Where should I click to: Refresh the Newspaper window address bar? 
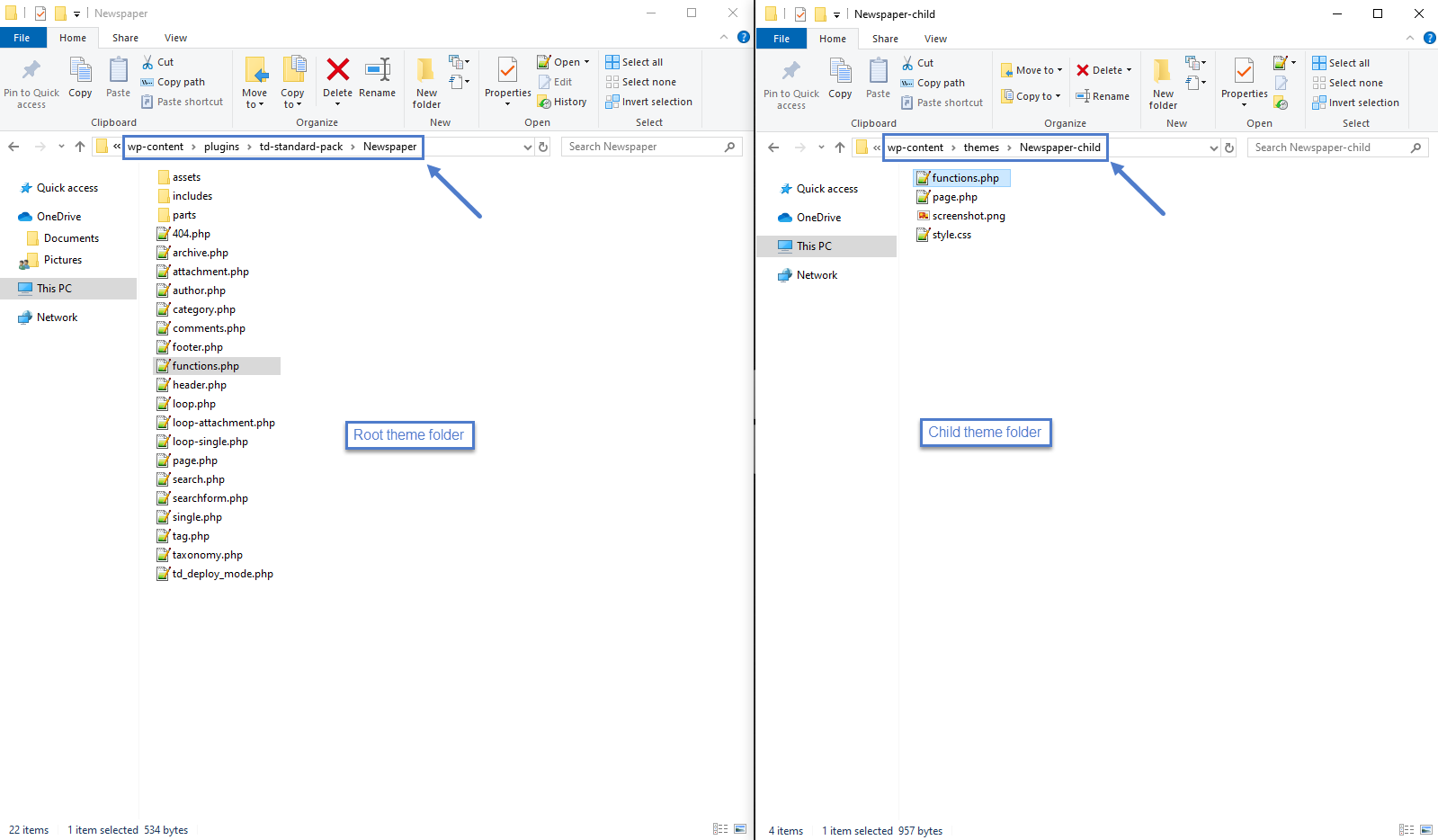543,147
